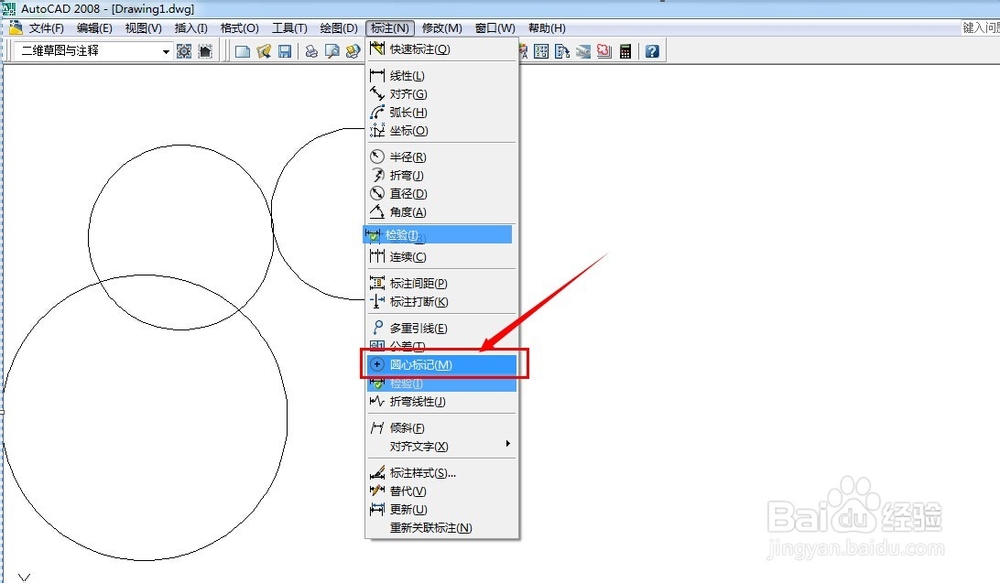
Task: Select 弧长(H) arc length dimension
Action: [x=441, y=112]
